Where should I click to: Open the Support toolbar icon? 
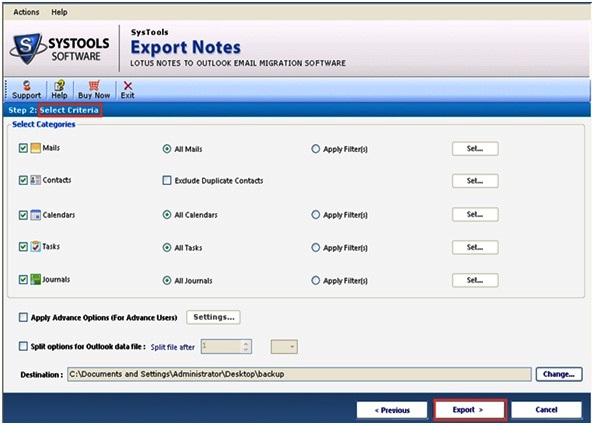tap(26, 86)
